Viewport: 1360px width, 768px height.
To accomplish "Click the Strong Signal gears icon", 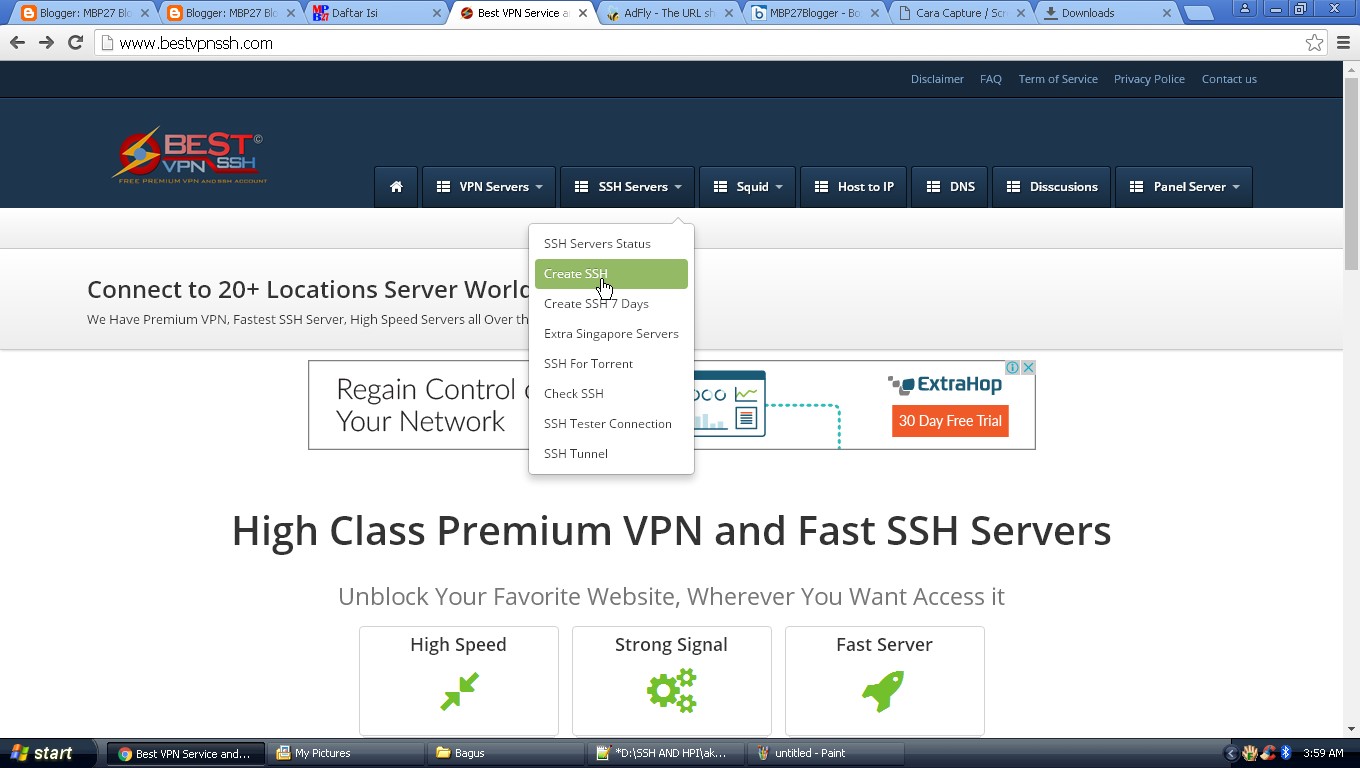I will 671,691.
